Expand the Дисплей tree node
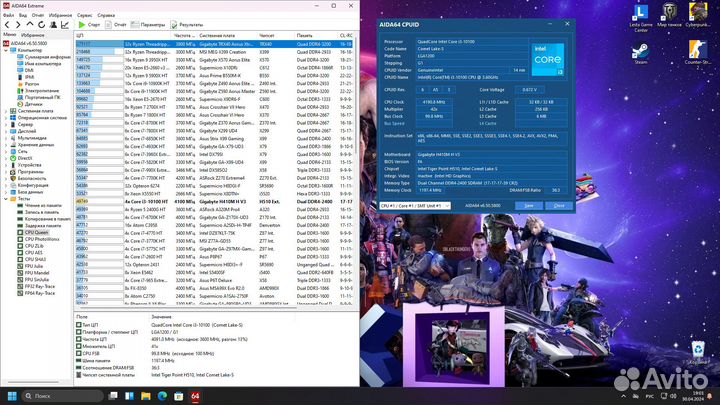The width and height of the screenshot is (720, 405). 6,131
